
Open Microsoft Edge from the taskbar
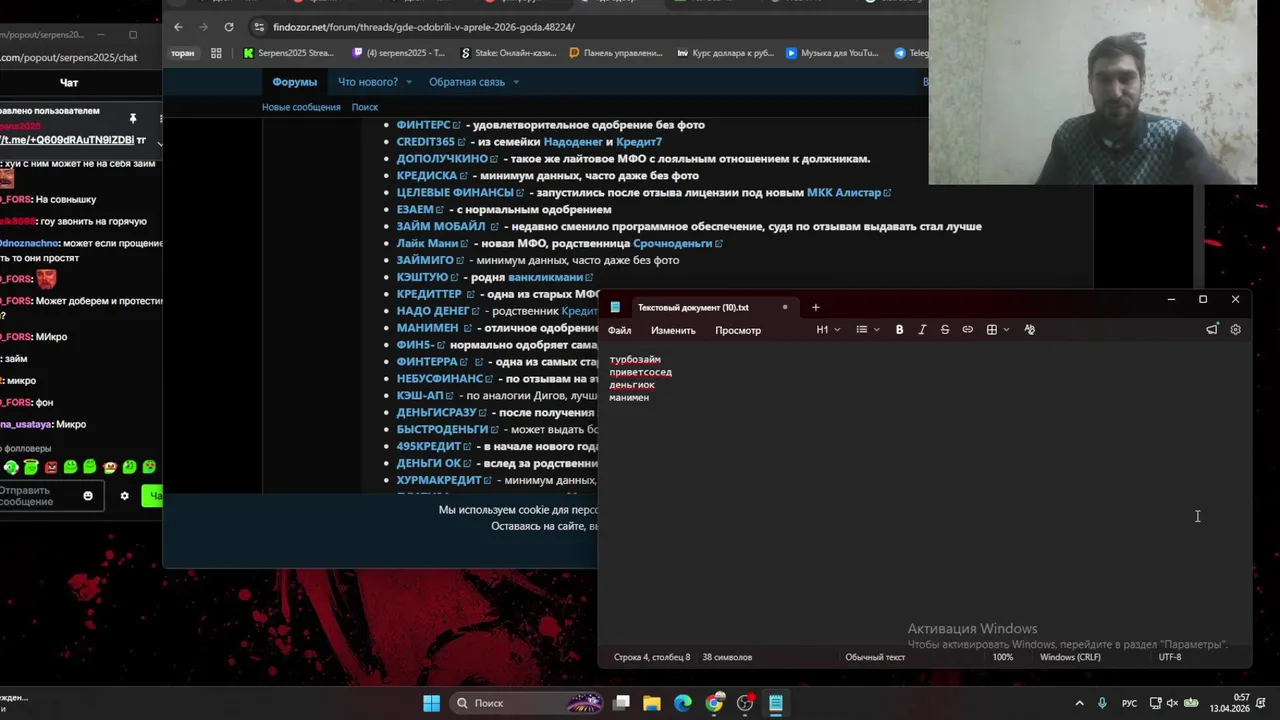tap(683, 703)
